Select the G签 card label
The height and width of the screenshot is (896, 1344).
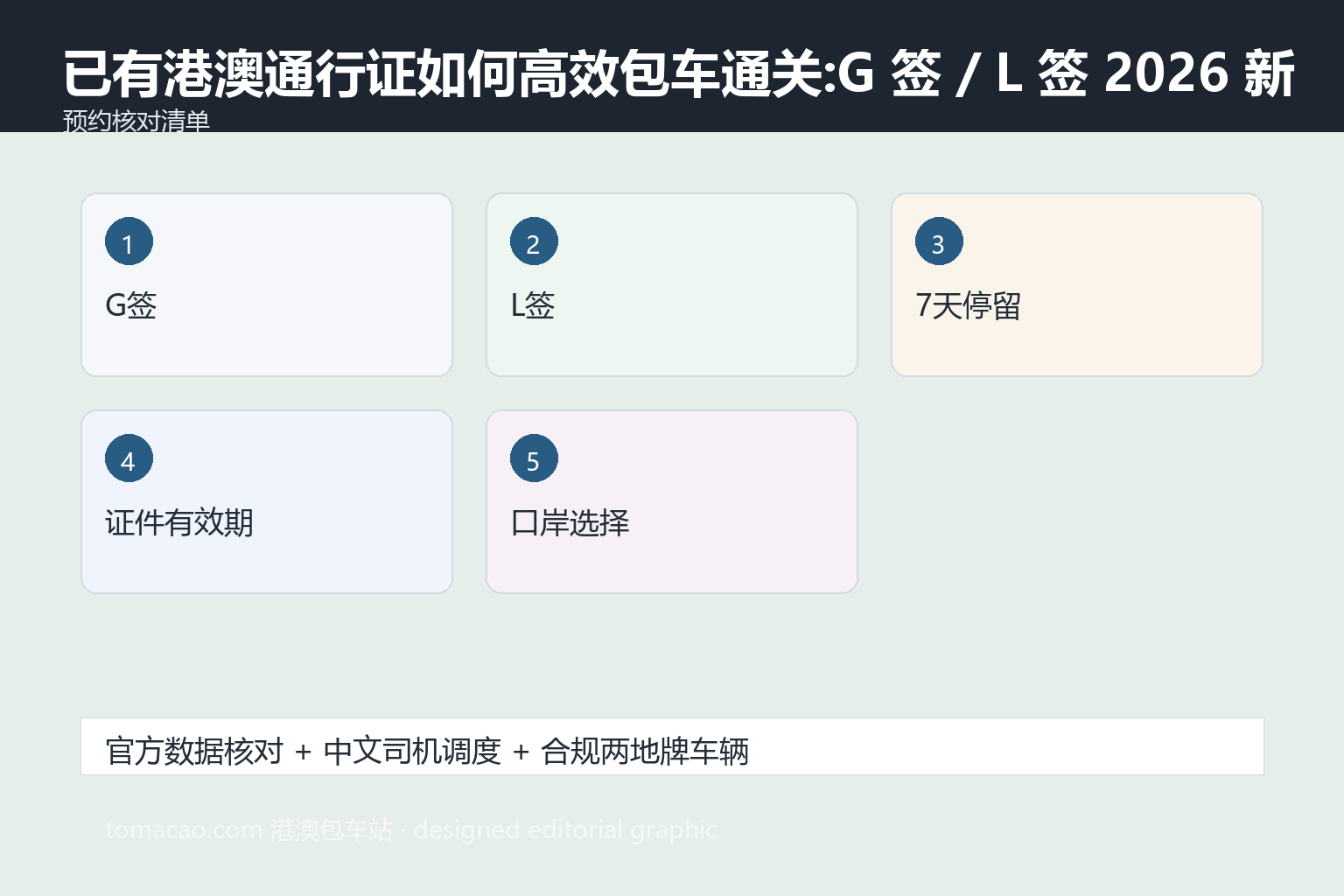pyautogui.click(x=131, y=305)
